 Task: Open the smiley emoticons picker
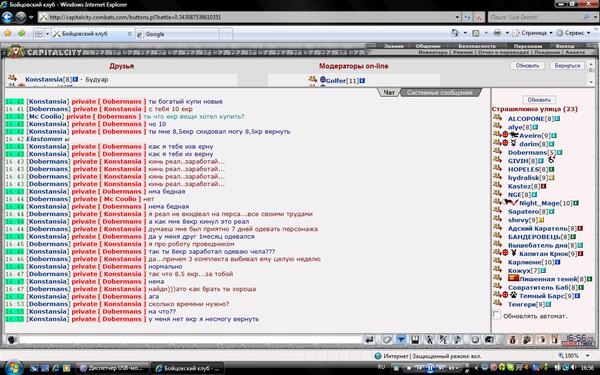(x=475, y=340)
